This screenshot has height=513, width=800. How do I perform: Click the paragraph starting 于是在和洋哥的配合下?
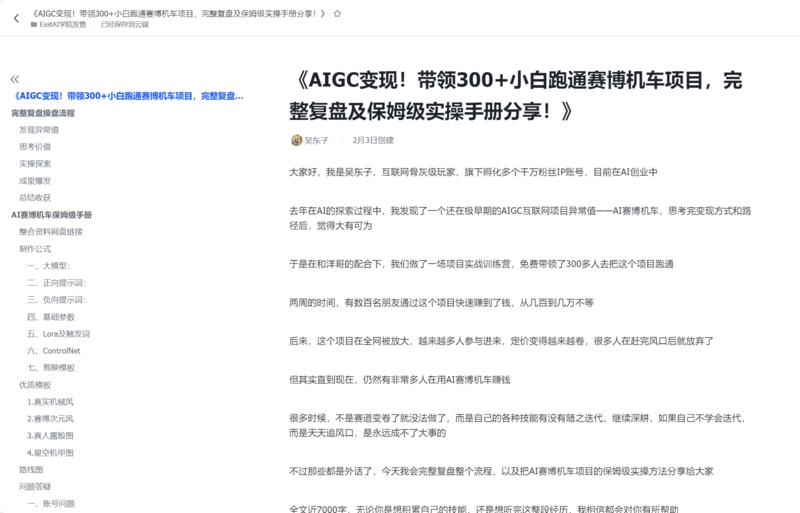pos(481,264)
